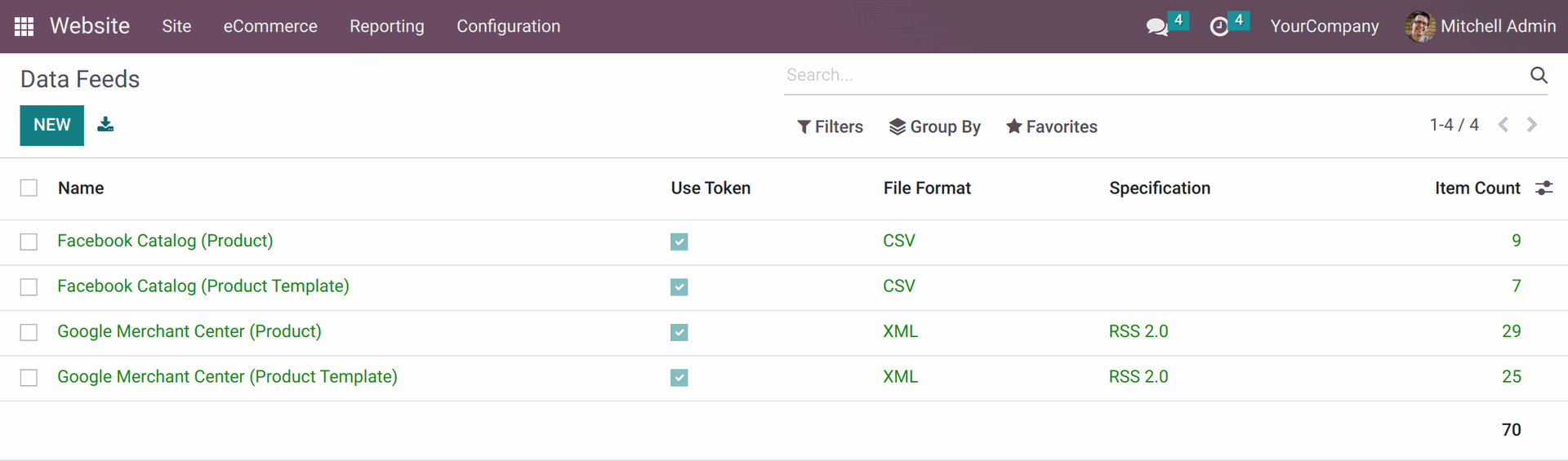This screenshot has height=461, width=1568.
Task: Open the Filters dropdown
Action: 830,126
